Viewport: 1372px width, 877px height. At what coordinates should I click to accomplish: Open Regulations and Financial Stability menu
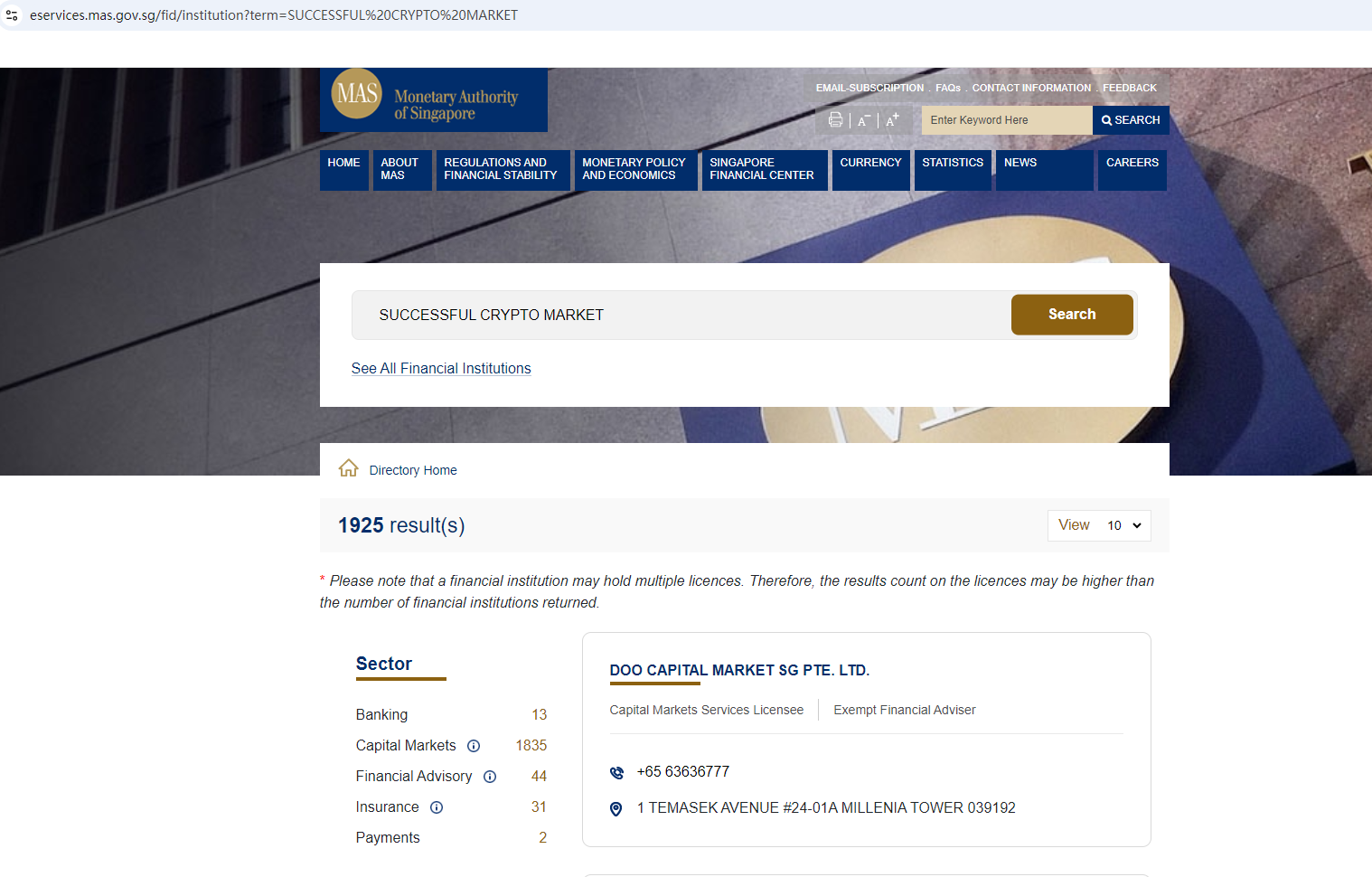click(503, 170)
